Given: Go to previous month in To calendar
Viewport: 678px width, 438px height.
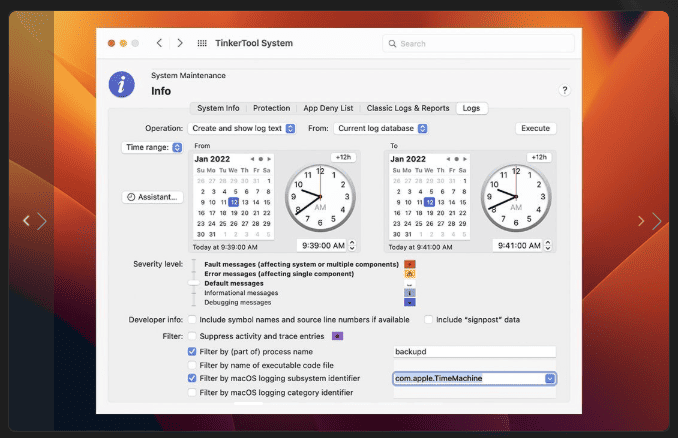Looking at the screenshot, I should click(x=448, y=159).
